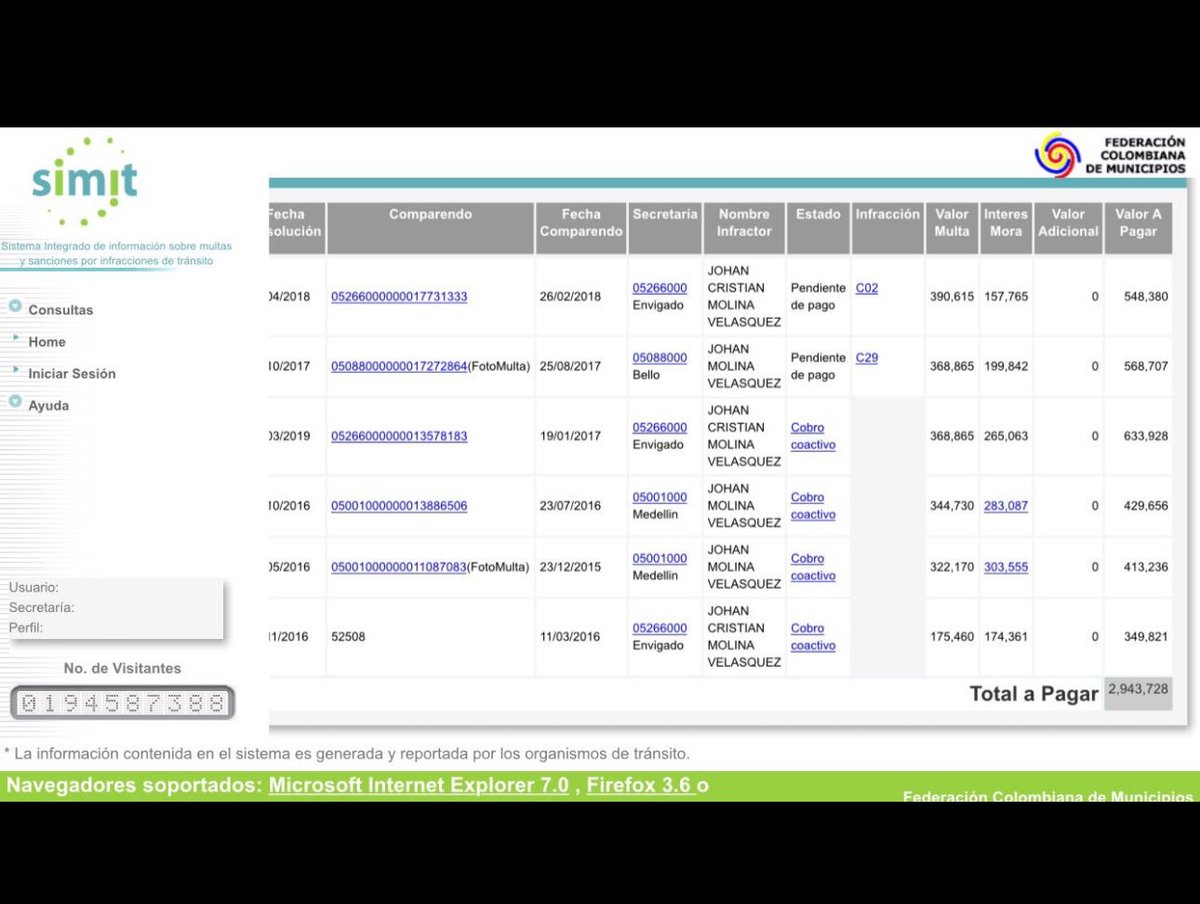This screenshot has width=1200, height=904.
Task: Click the Estado column header
Action: [818, 229]
